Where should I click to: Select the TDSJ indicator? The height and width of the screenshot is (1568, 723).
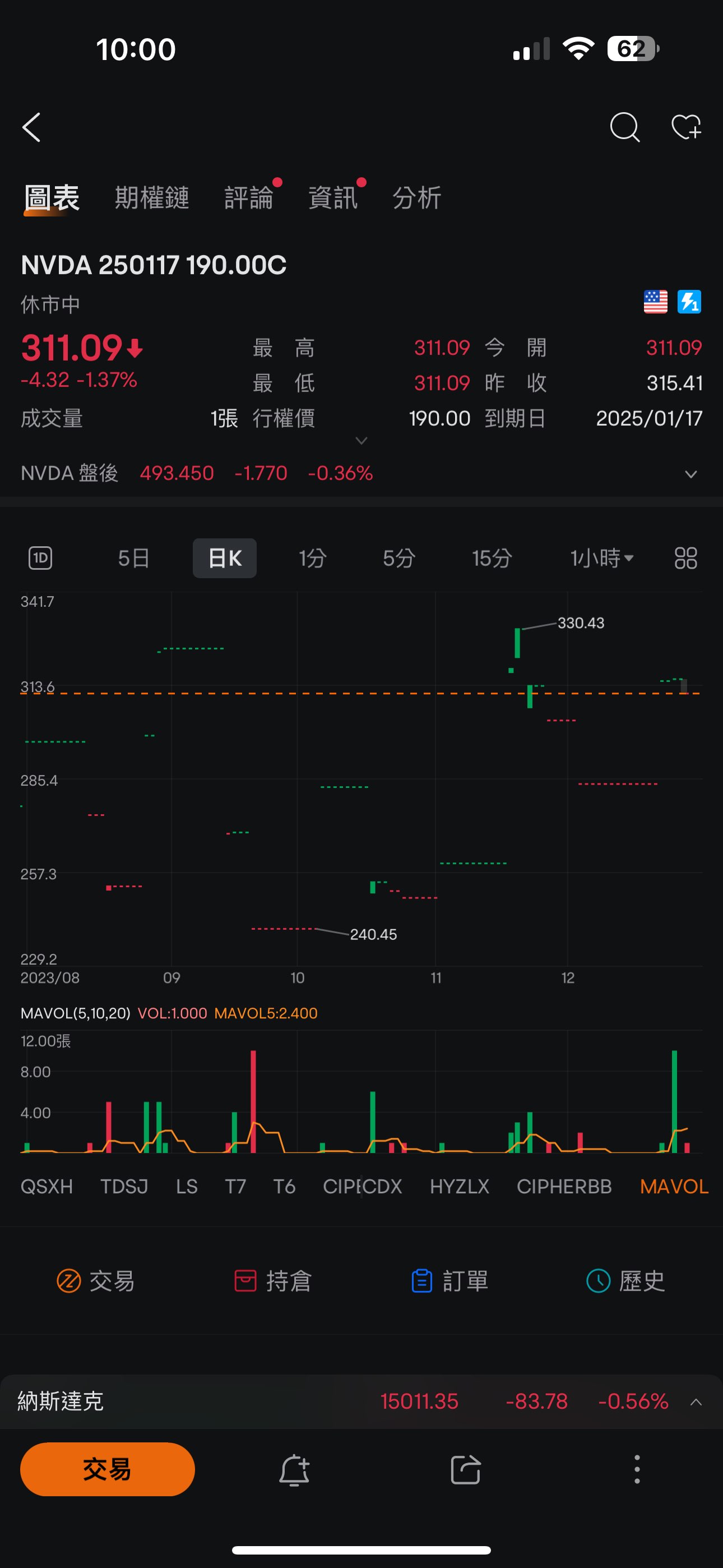tap(124, 1186)
